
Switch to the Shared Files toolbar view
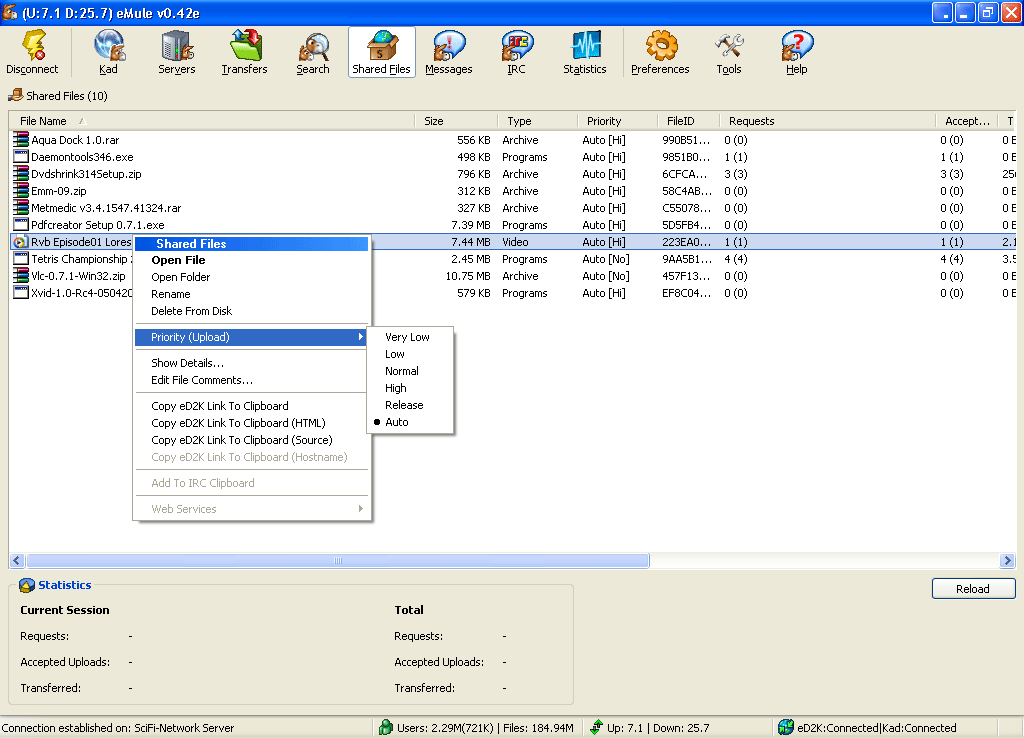(381, 52)
